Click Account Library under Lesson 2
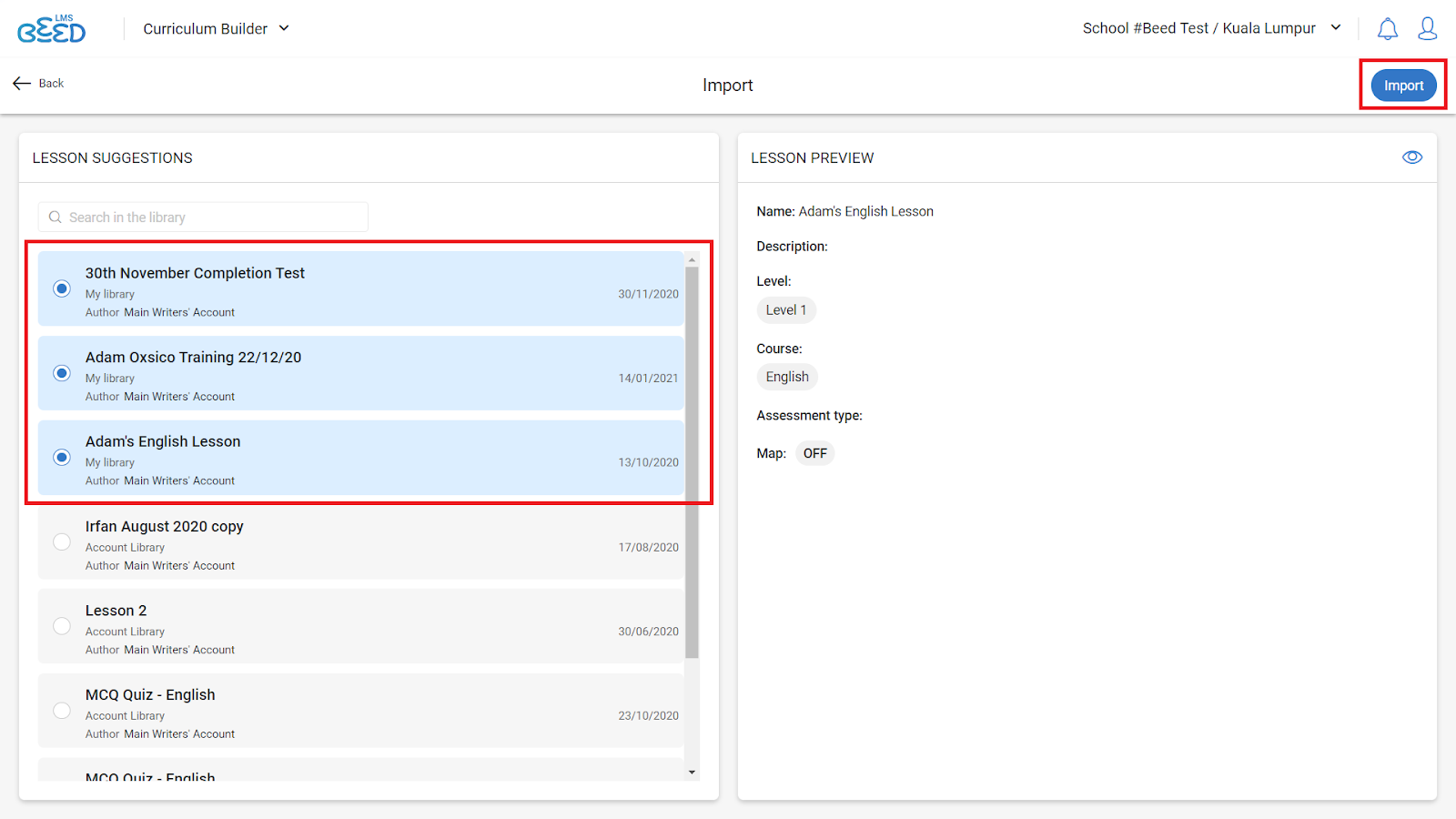The width and height of the screenshot is (1456, 819). (x=125, y=632)
